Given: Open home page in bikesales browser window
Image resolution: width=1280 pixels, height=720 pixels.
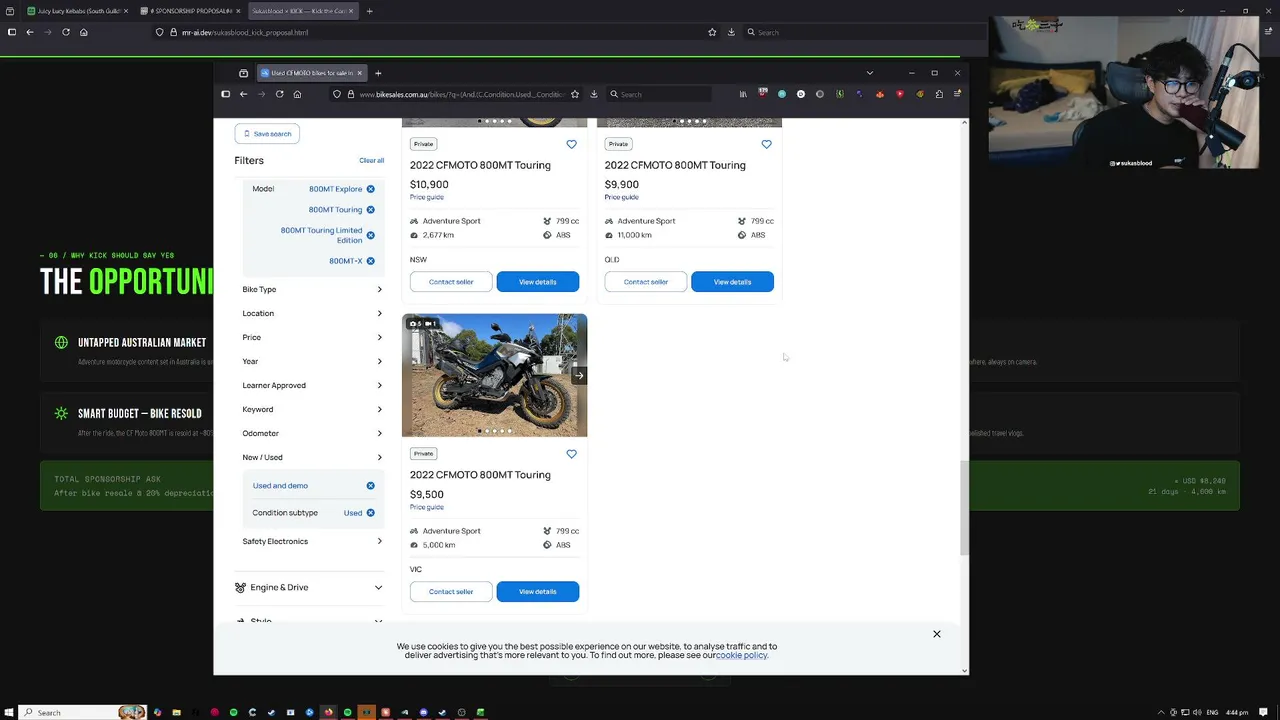Looking at the screenshot, I should tap(297, 94).
